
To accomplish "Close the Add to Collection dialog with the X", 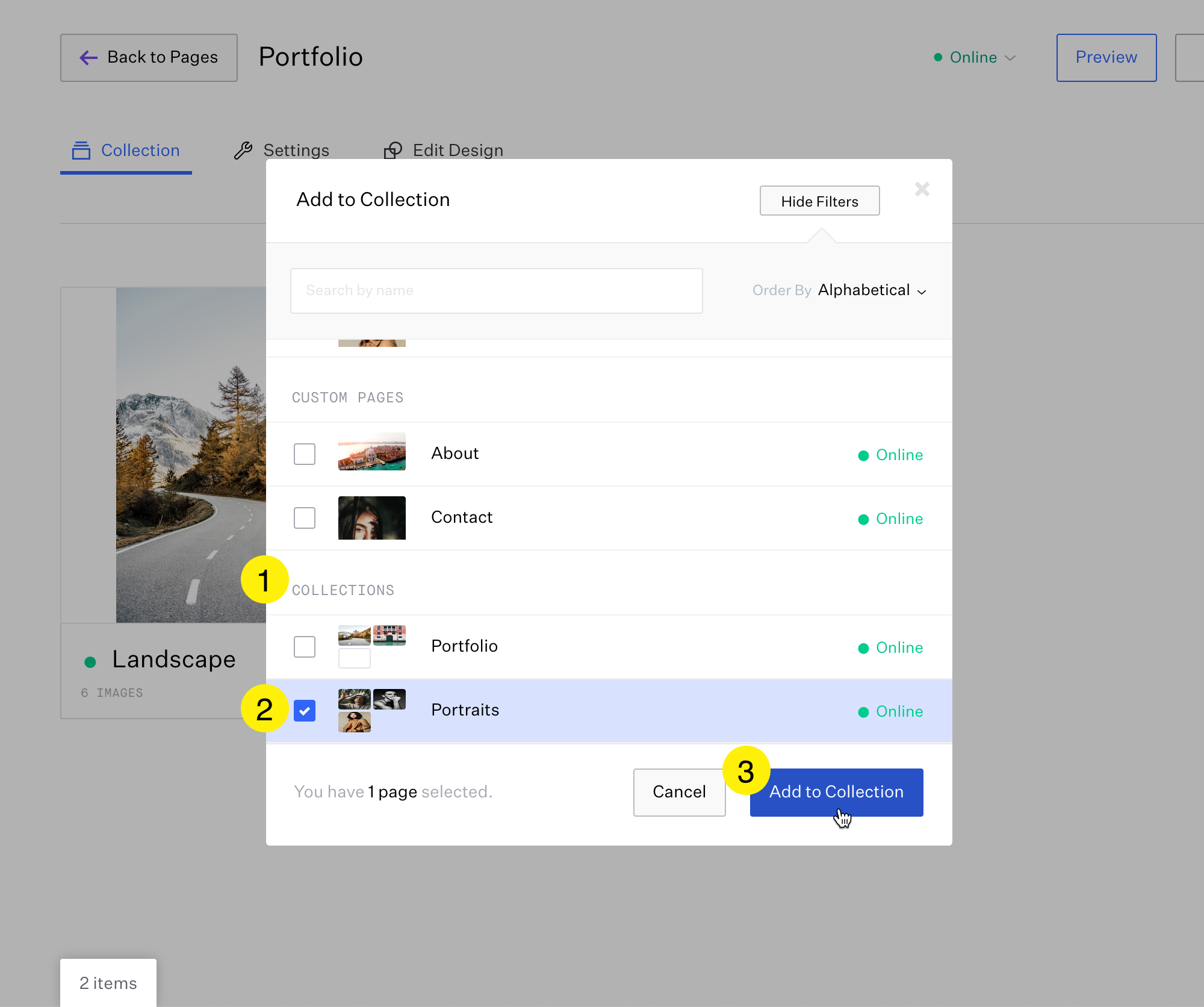I will [922, 189].
